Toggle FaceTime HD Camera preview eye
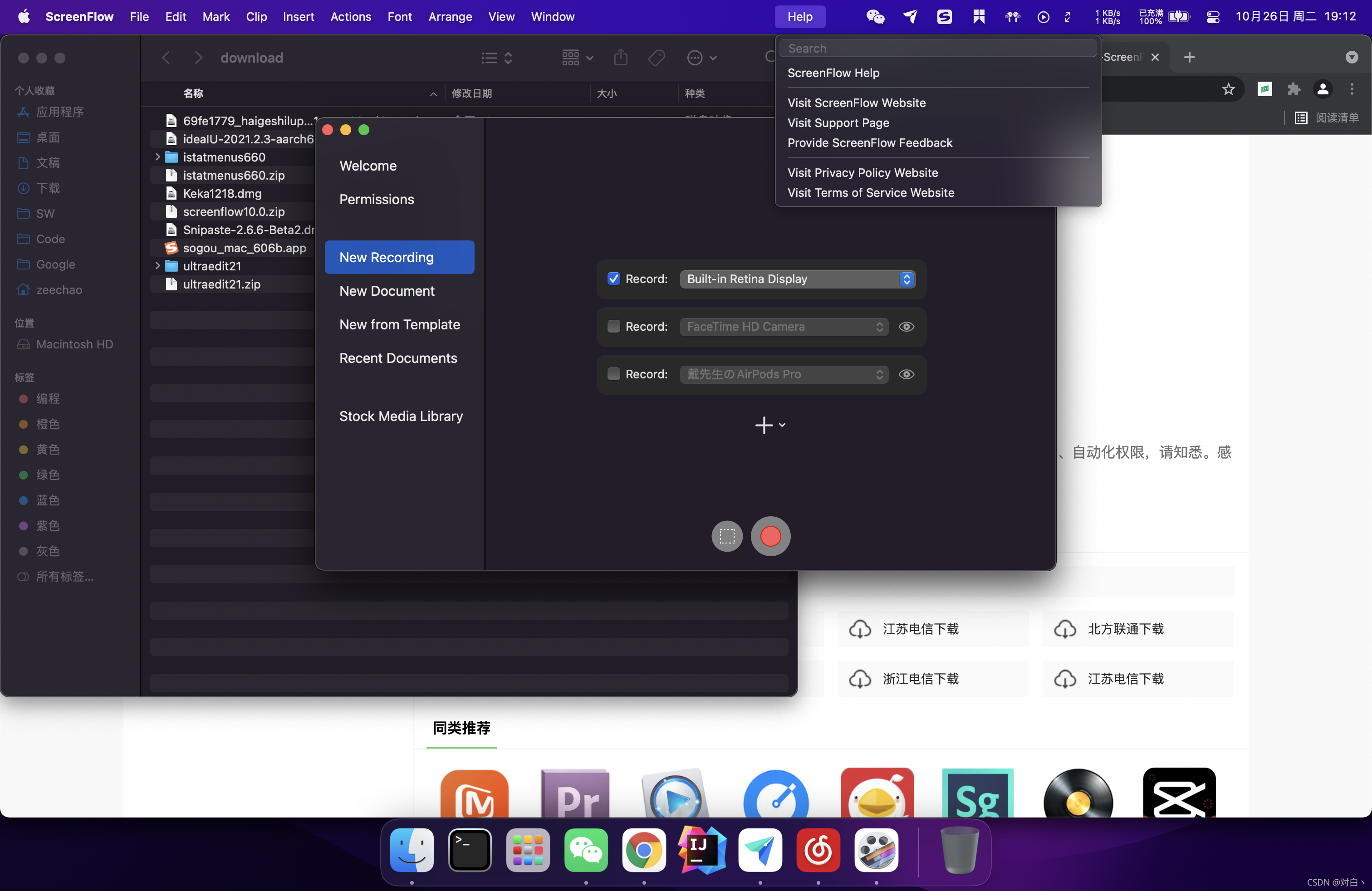 coord(906,327)
